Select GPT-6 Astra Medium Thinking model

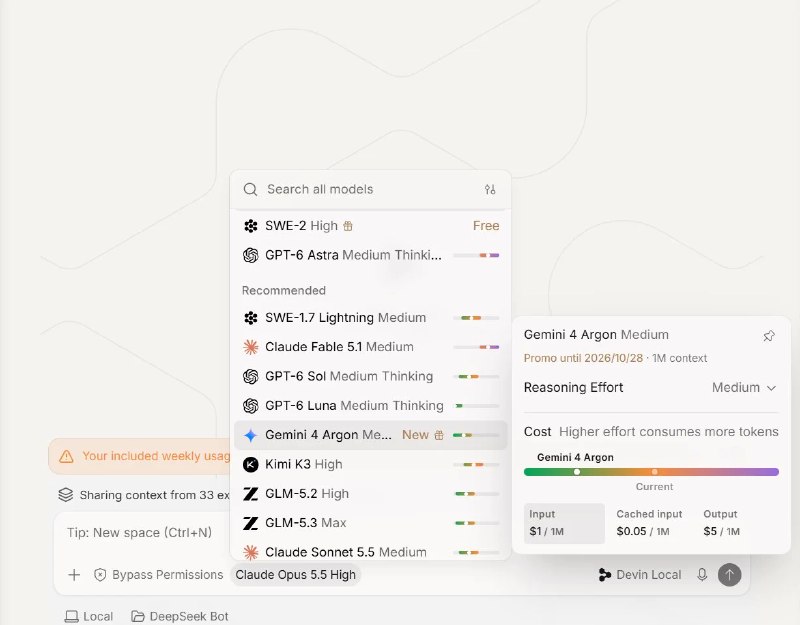click(x=371, y=255)
